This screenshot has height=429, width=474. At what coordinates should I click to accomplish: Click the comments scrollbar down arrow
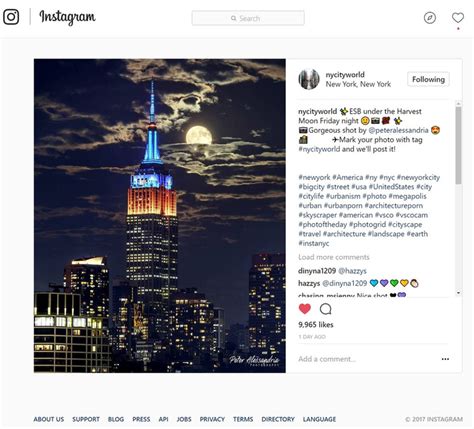pyautogui.click(x=458, y=293)
